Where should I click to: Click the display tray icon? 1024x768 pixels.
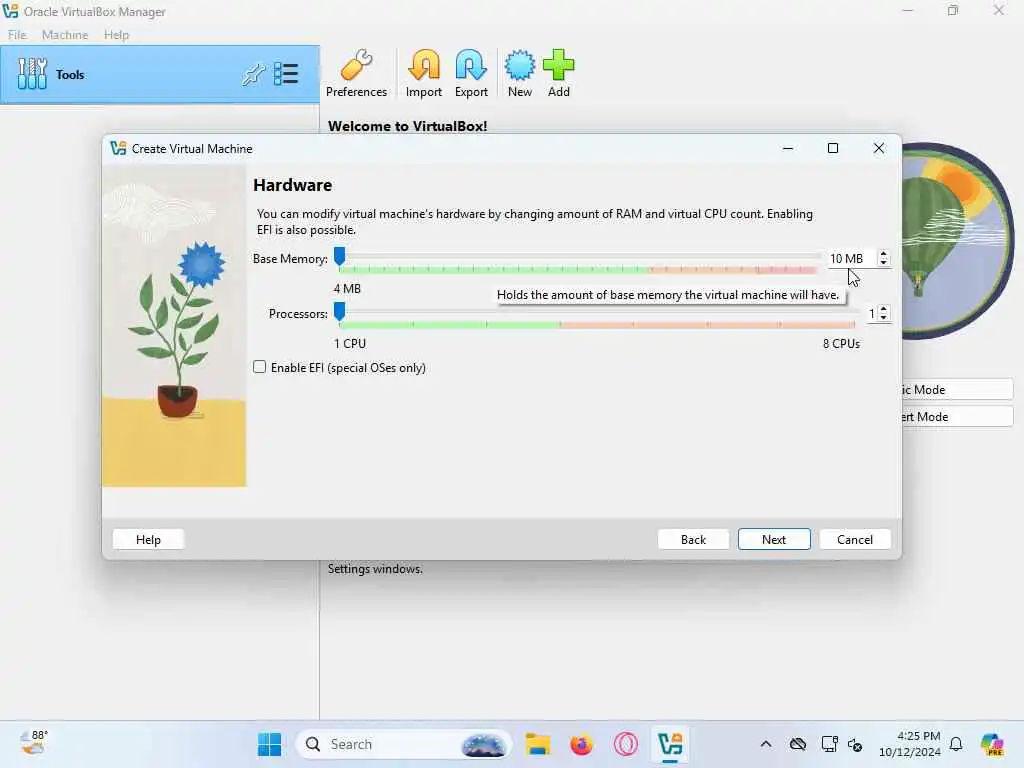tap(829, 744)
